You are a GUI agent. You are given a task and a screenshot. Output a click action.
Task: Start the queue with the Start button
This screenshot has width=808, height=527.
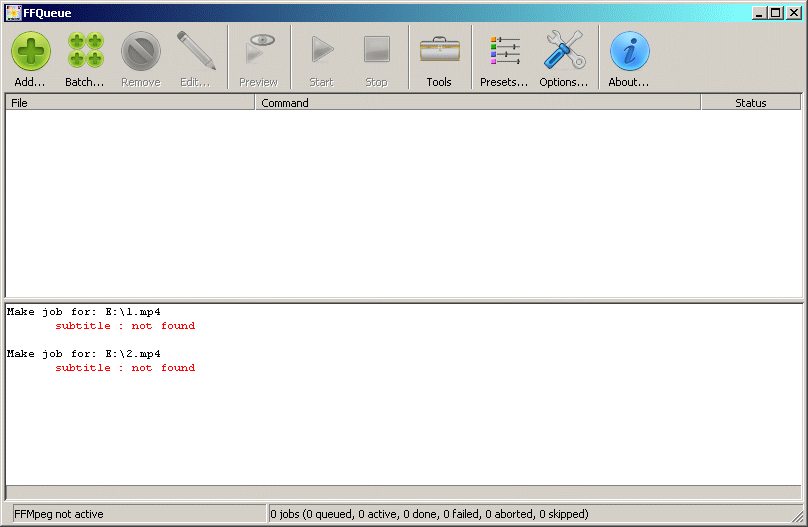tap(322, 57)
